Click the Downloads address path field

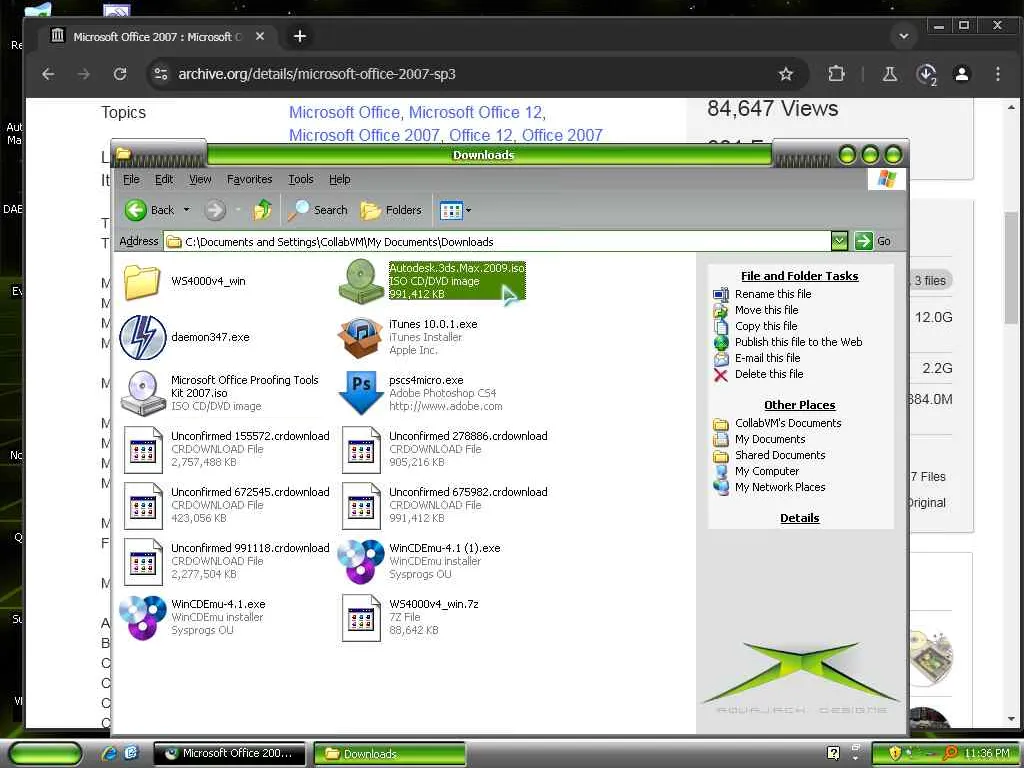(x=498, y=242)
